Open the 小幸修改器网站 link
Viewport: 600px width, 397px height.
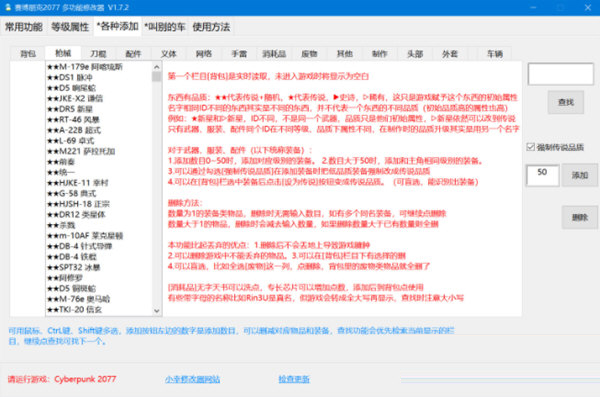[x=192, y=379]
